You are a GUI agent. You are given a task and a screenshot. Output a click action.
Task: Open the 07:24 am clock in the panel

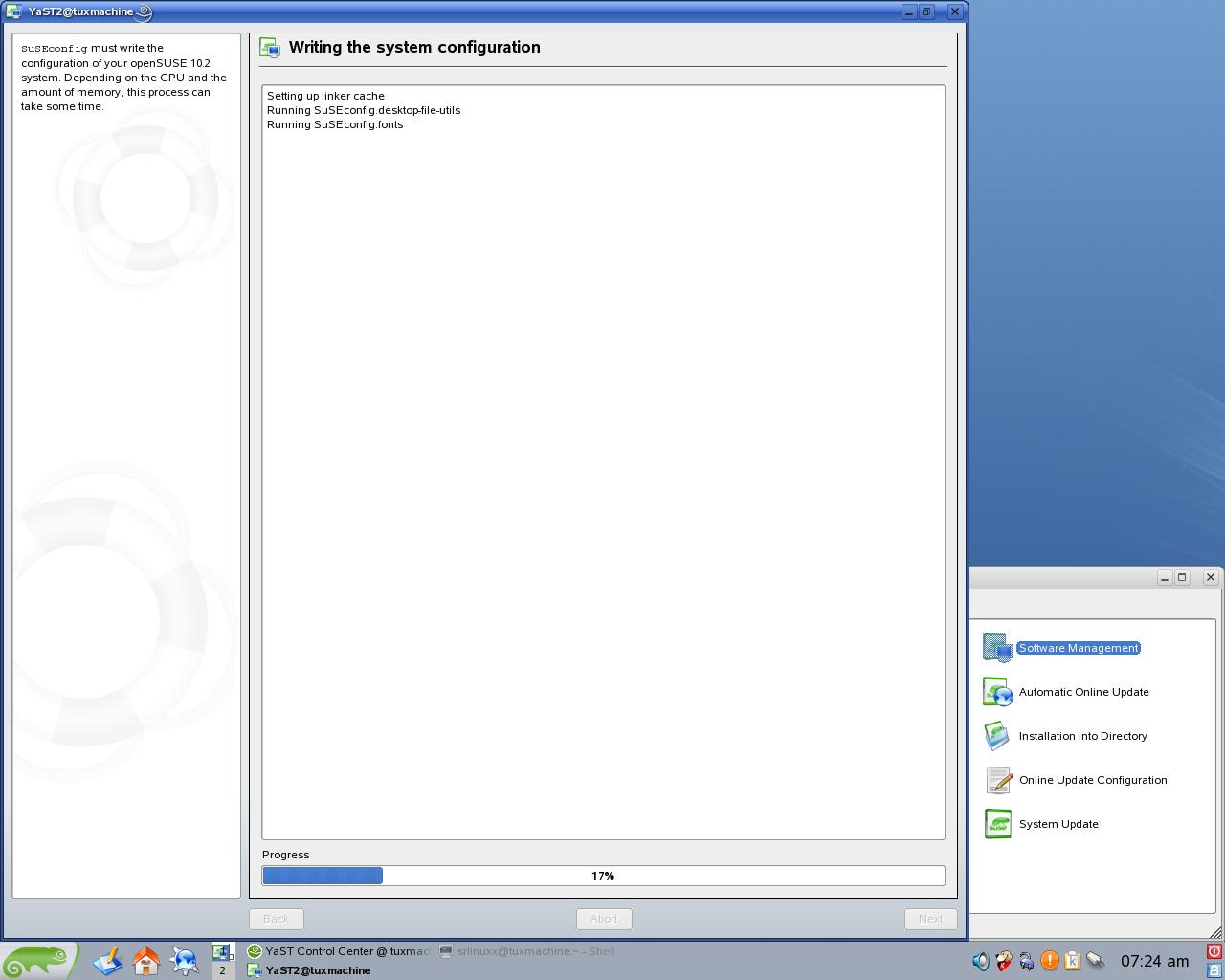[1154, 961]
